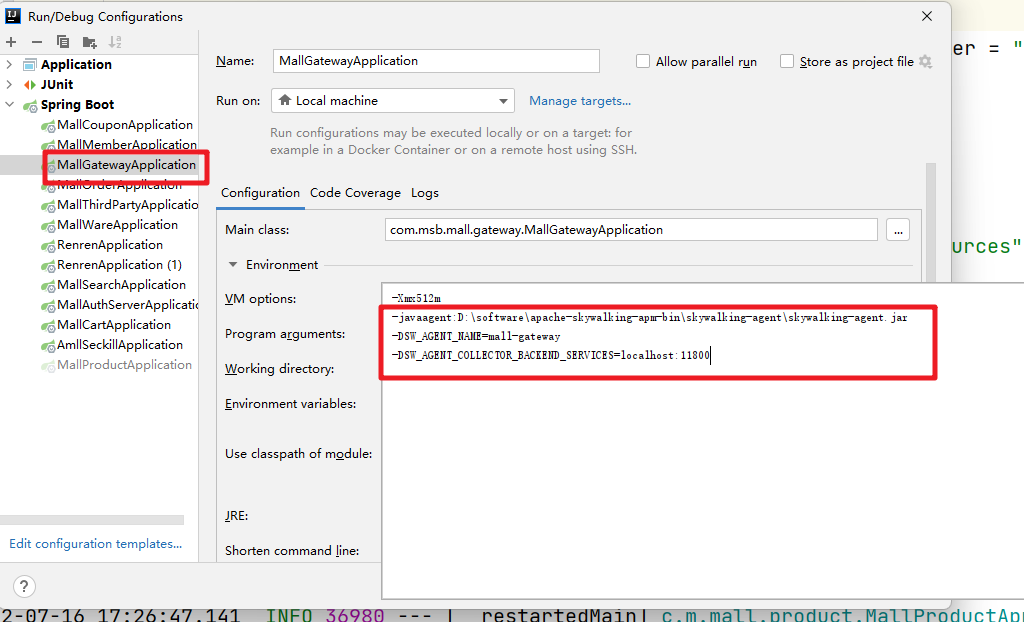Select RenrenApplication (1) configuration
Screen dimensions: 1024x622
pyautogui.click(x=120, y=265)
